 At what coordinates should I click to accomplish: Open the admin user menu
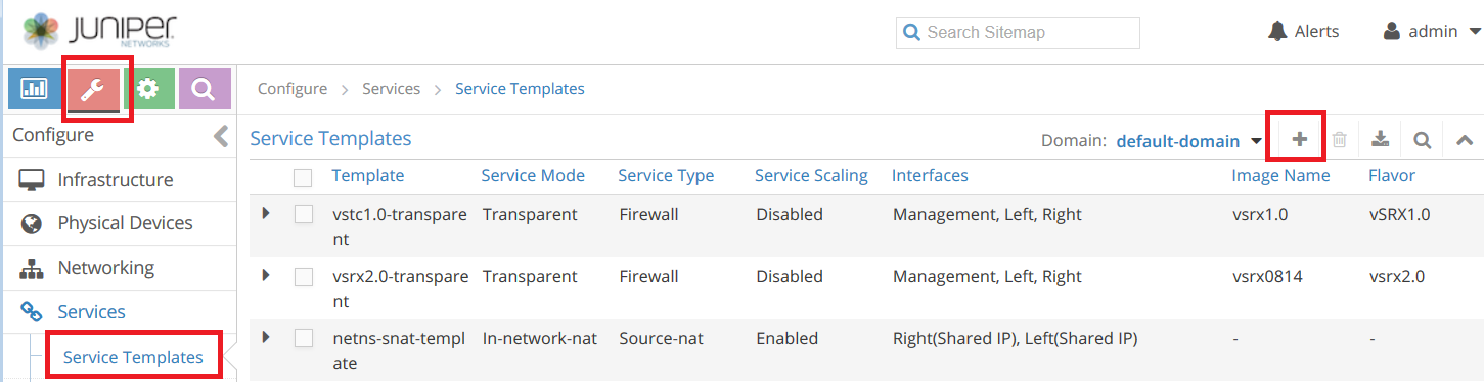(1432, 31)
